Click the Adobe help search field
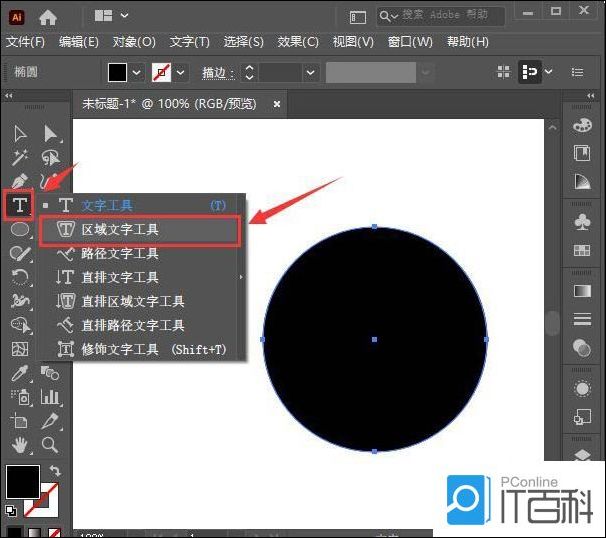 [x=441, y=16]
